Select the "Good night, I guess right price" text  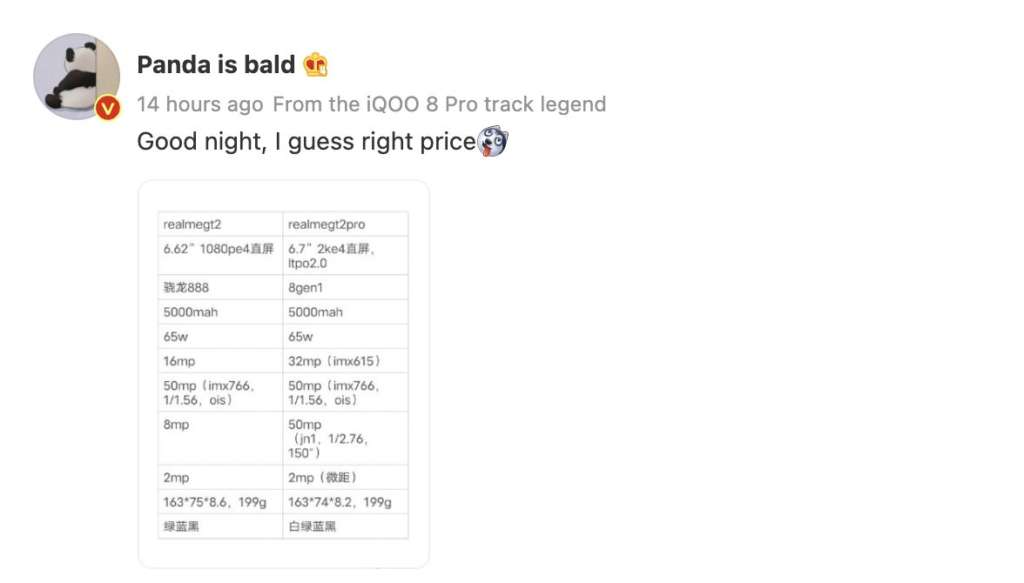tap(306, 142)
